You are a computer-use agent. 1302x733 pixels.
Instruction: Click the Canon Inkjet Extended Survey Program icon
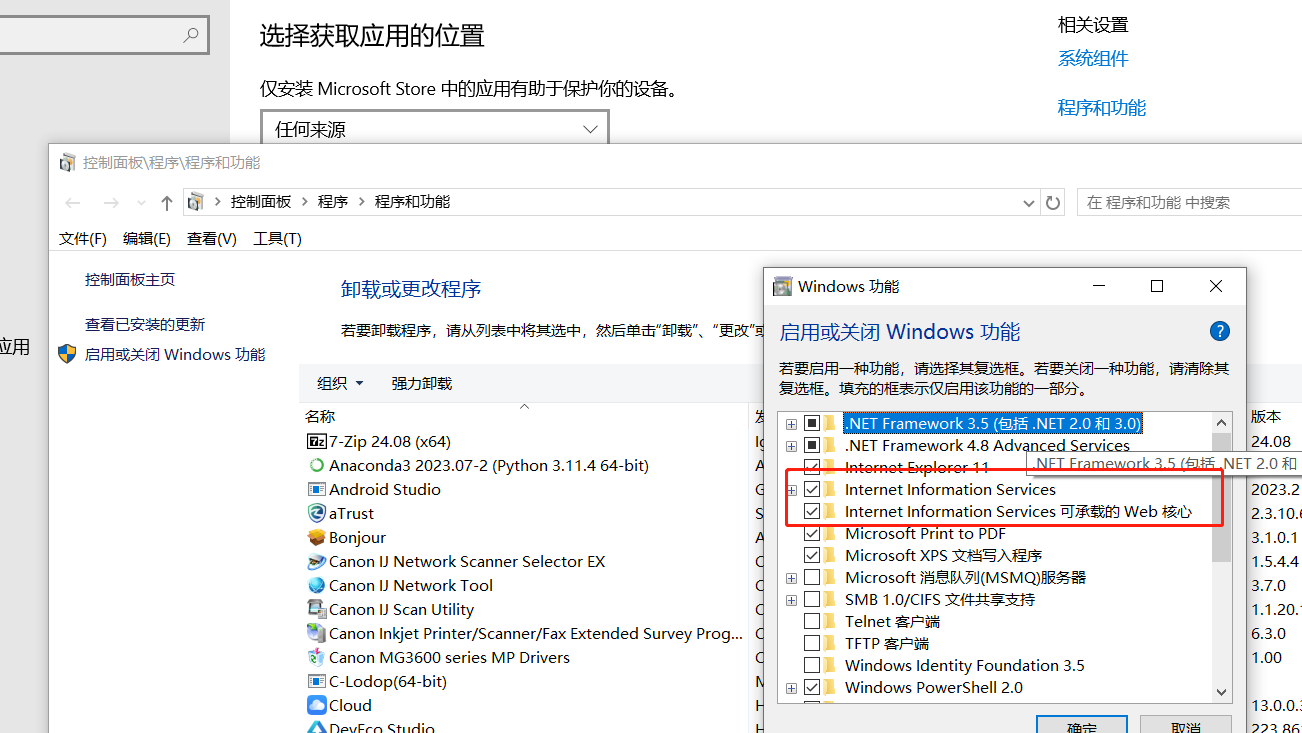pos(316,633)
